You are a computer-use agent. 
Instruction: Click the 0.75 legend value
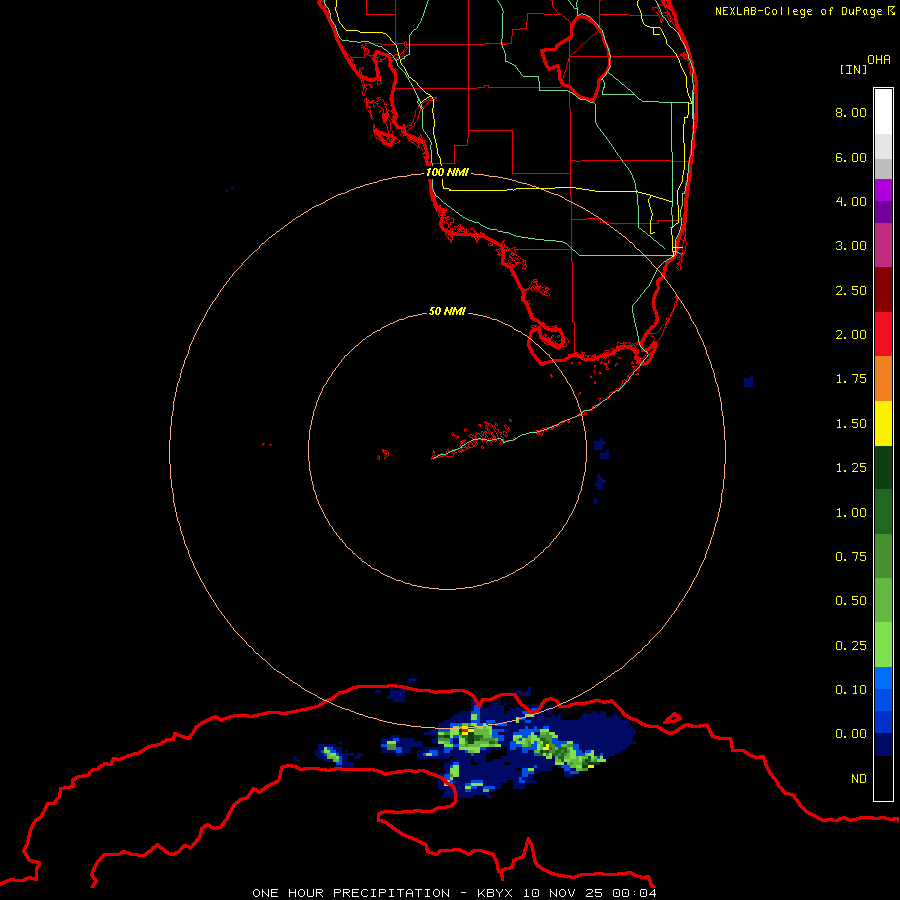point(851,557)
